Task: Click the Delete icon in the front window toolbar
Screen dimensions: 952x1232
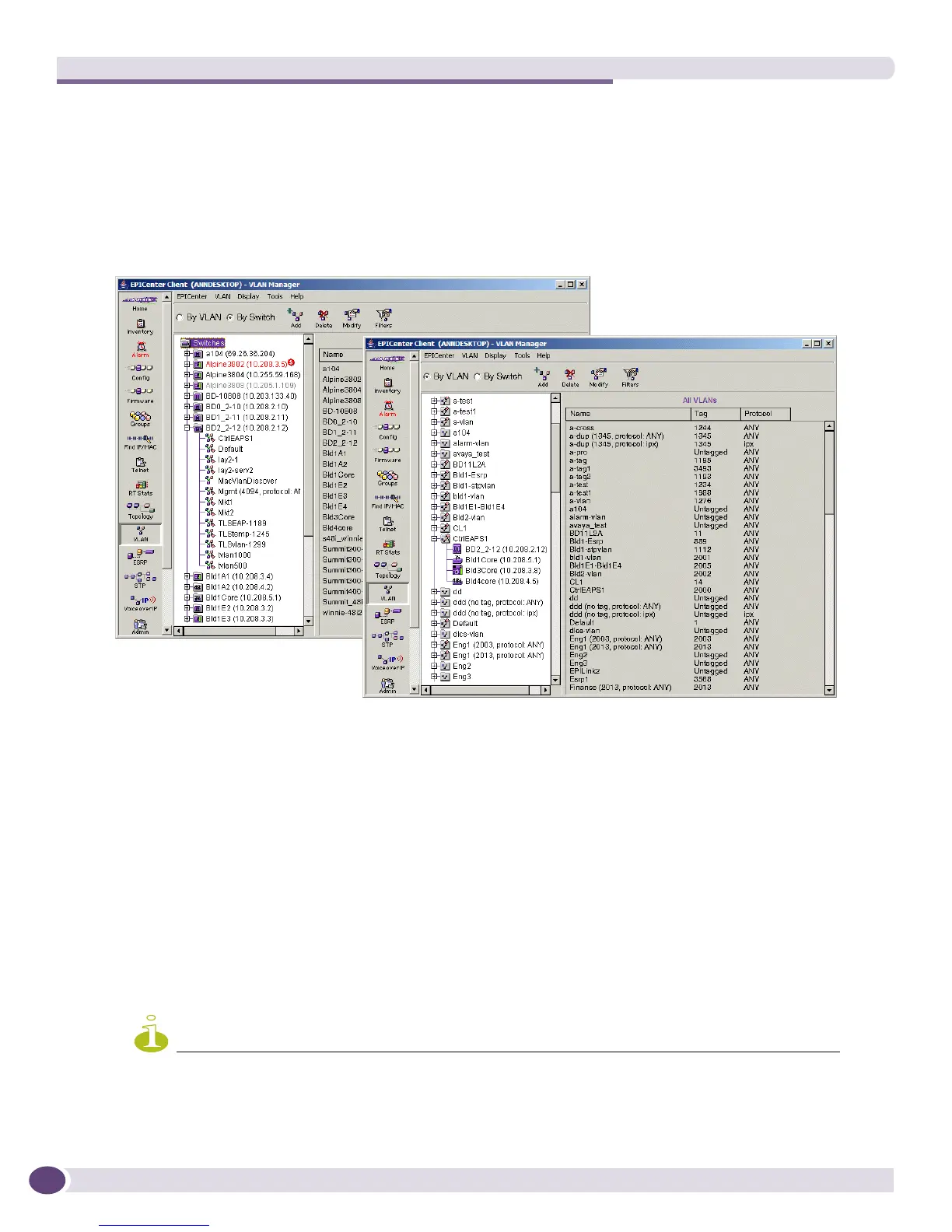Action: pyautogui.click(x=570, y=377)
